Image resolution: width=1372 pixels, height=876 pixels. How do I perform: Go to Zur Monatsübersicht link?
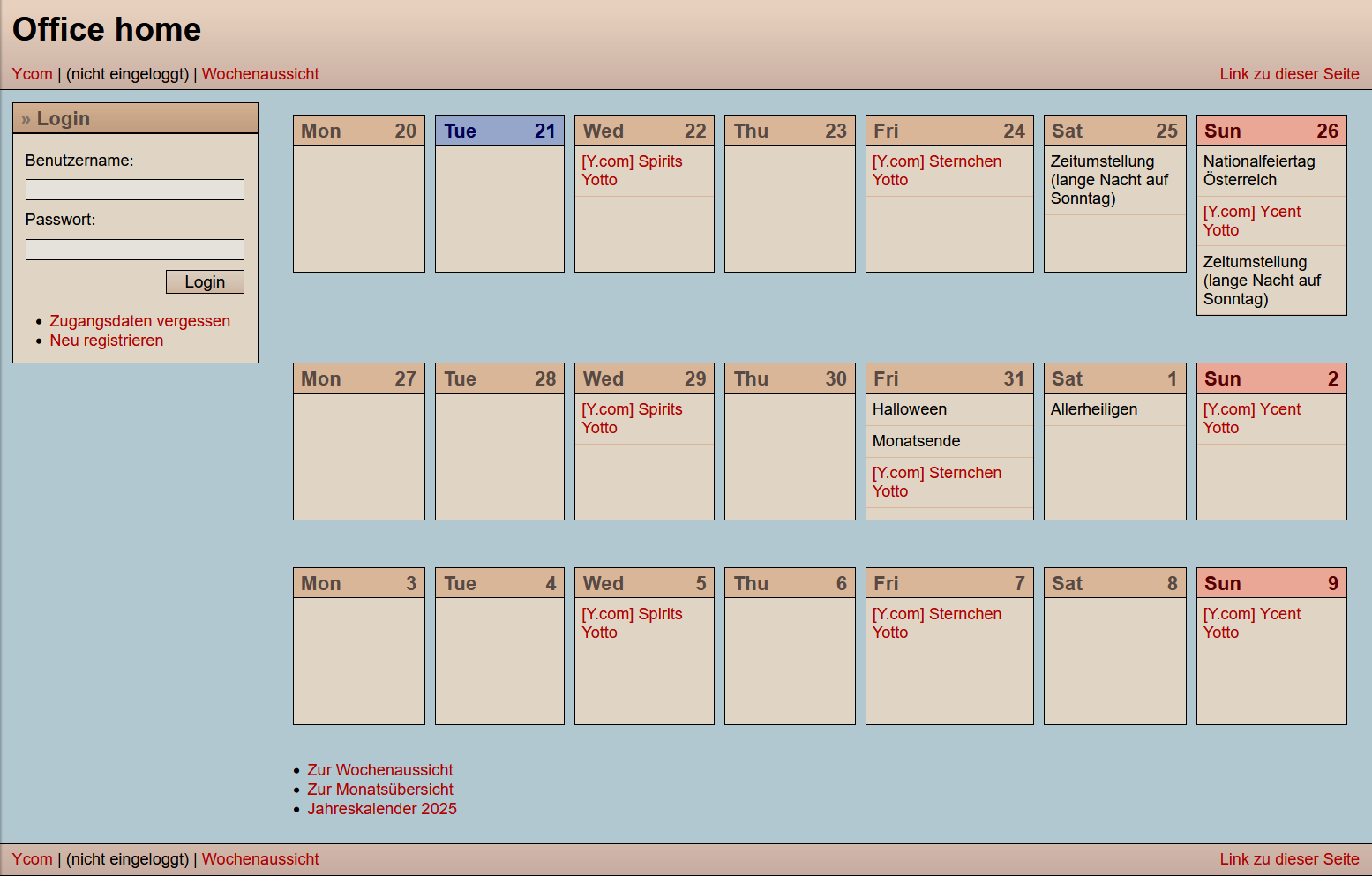point(379,790)
